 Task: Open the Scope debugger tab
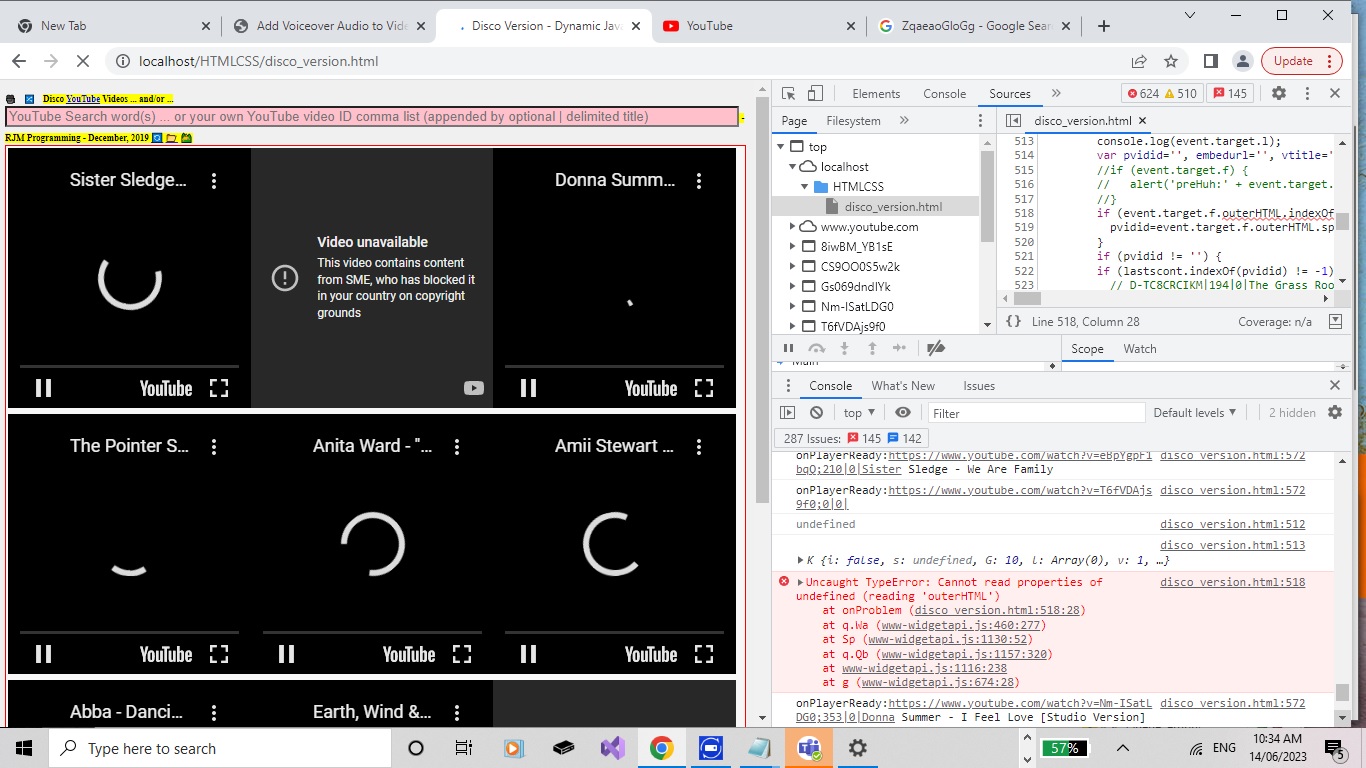(x=1087, y=349)
